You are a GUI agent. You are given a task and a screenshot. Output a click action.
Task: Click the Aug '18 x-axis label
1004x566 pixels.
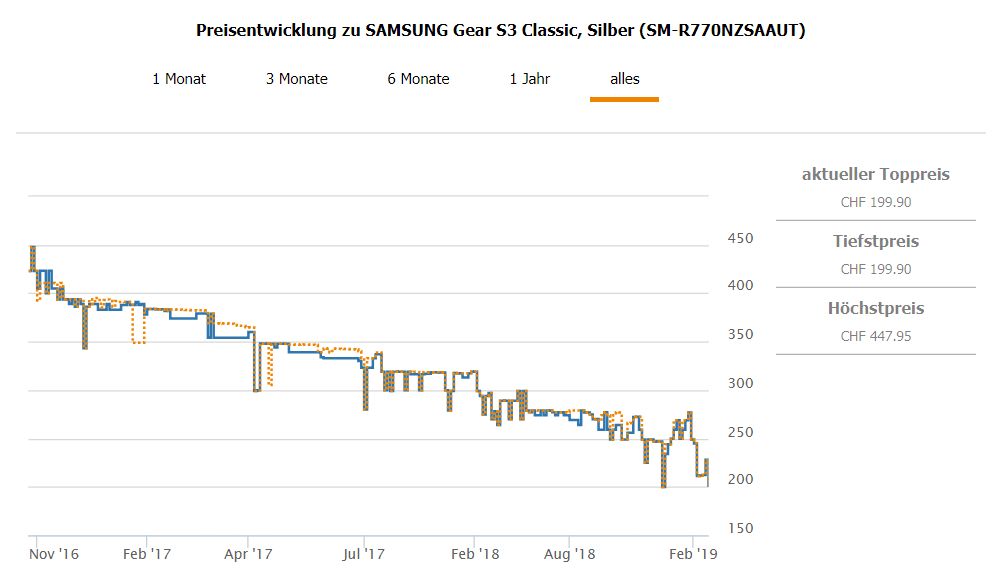pos(571,553)
